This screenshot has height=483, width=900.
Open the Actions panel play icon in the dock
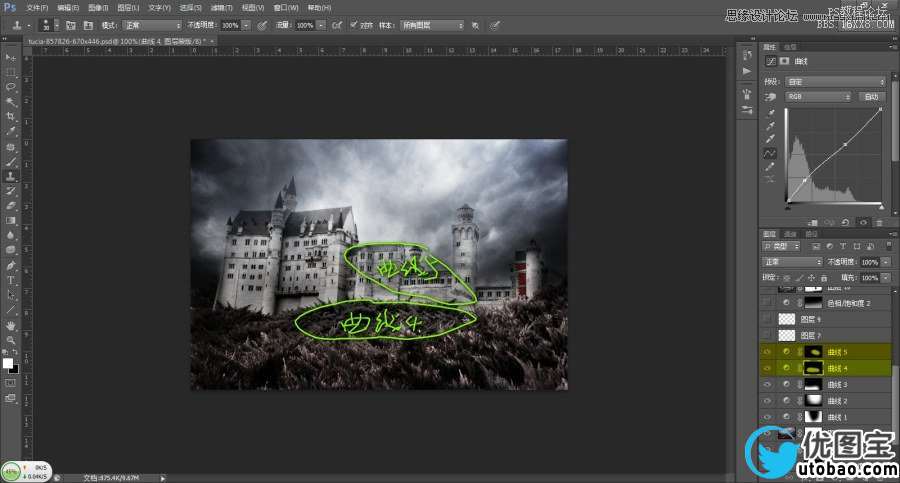(746, 71)
